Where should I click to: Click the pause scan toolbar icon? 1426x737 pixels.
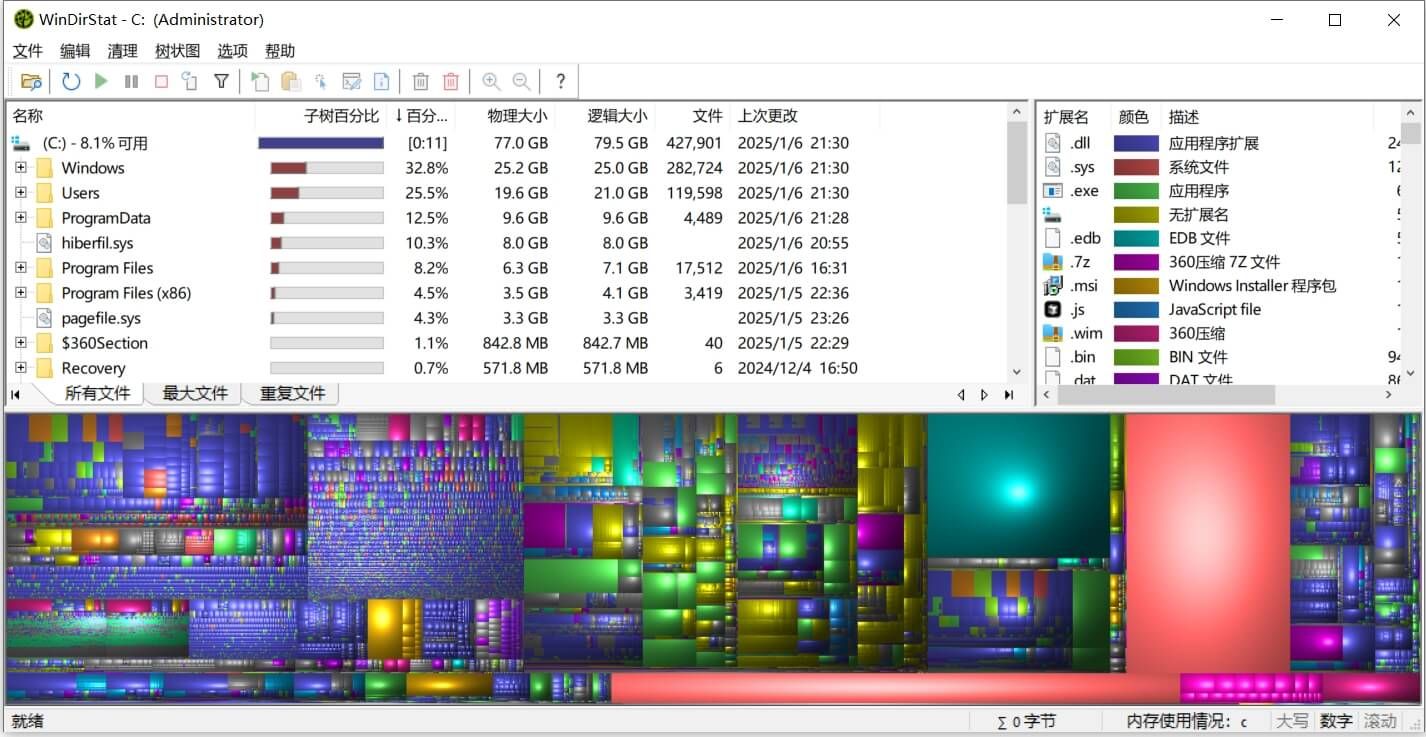[x=131, y=81]
